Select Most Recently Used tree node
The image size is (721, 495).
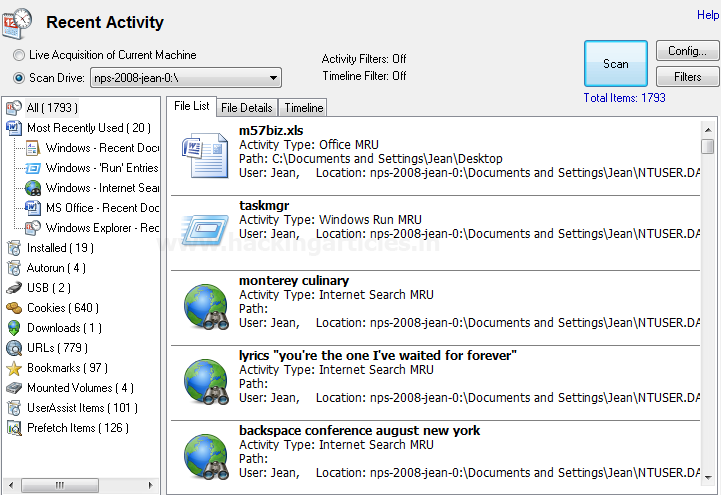pyautogui.click(x=88, y=128)
